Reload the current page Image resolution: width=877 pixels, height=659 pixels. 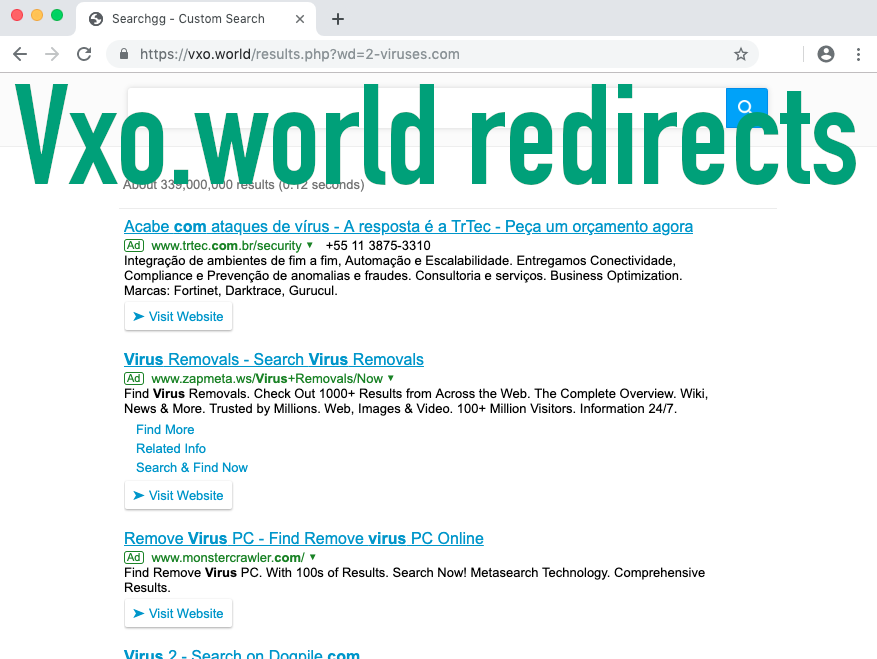[84, 54]
